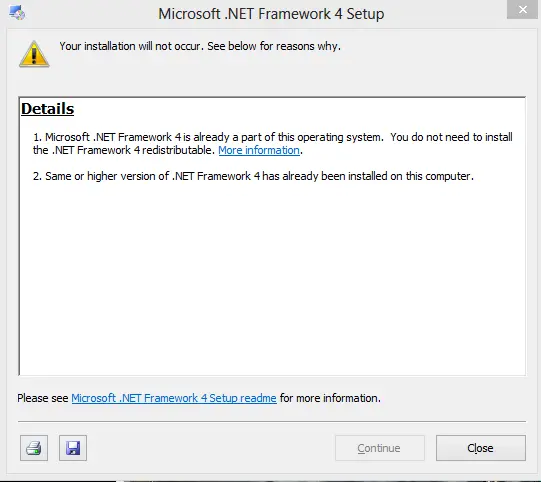The width and height of the screenshot is (541, 482).
Task: Click the 'Microsoft .NET Framework 4 Setup' window title
Action: (271, 14)
